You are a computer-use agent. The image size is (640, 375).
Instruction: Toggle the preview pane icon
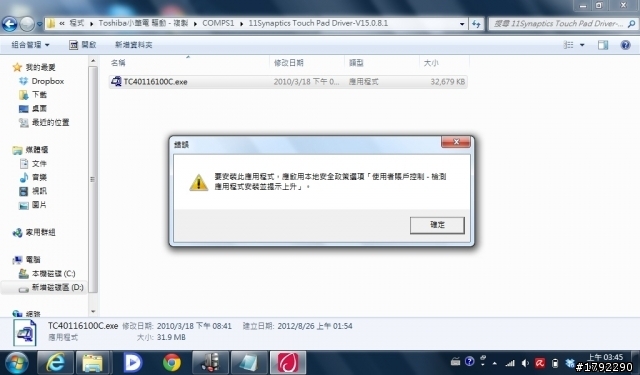point(603,45)
